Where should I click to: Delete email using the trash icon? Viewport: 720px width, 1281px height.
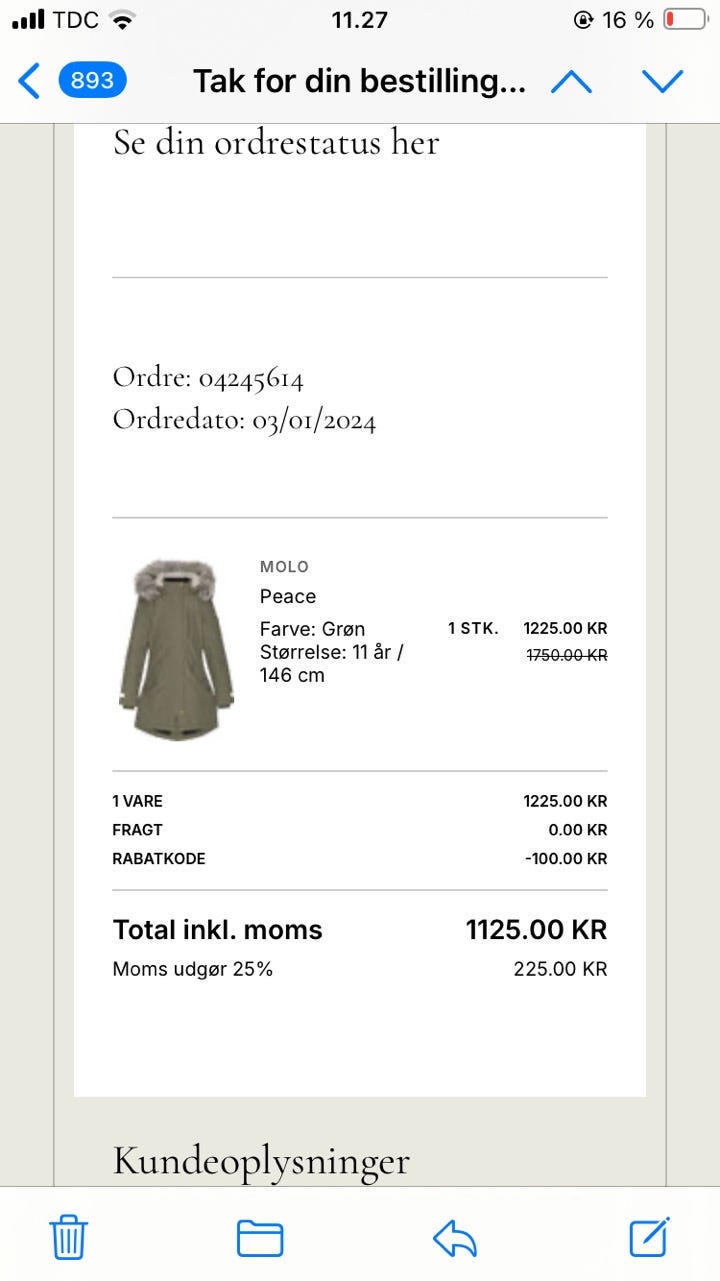[x=69, y=1238]
